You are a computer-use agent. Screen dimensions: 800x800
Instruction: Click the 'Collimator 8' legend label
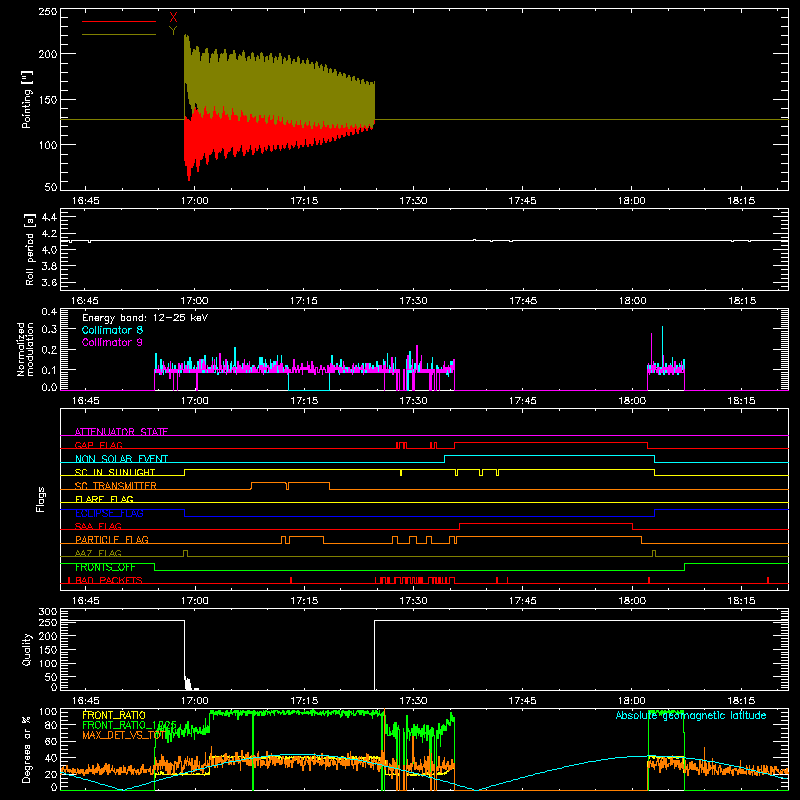click(112, 330)
